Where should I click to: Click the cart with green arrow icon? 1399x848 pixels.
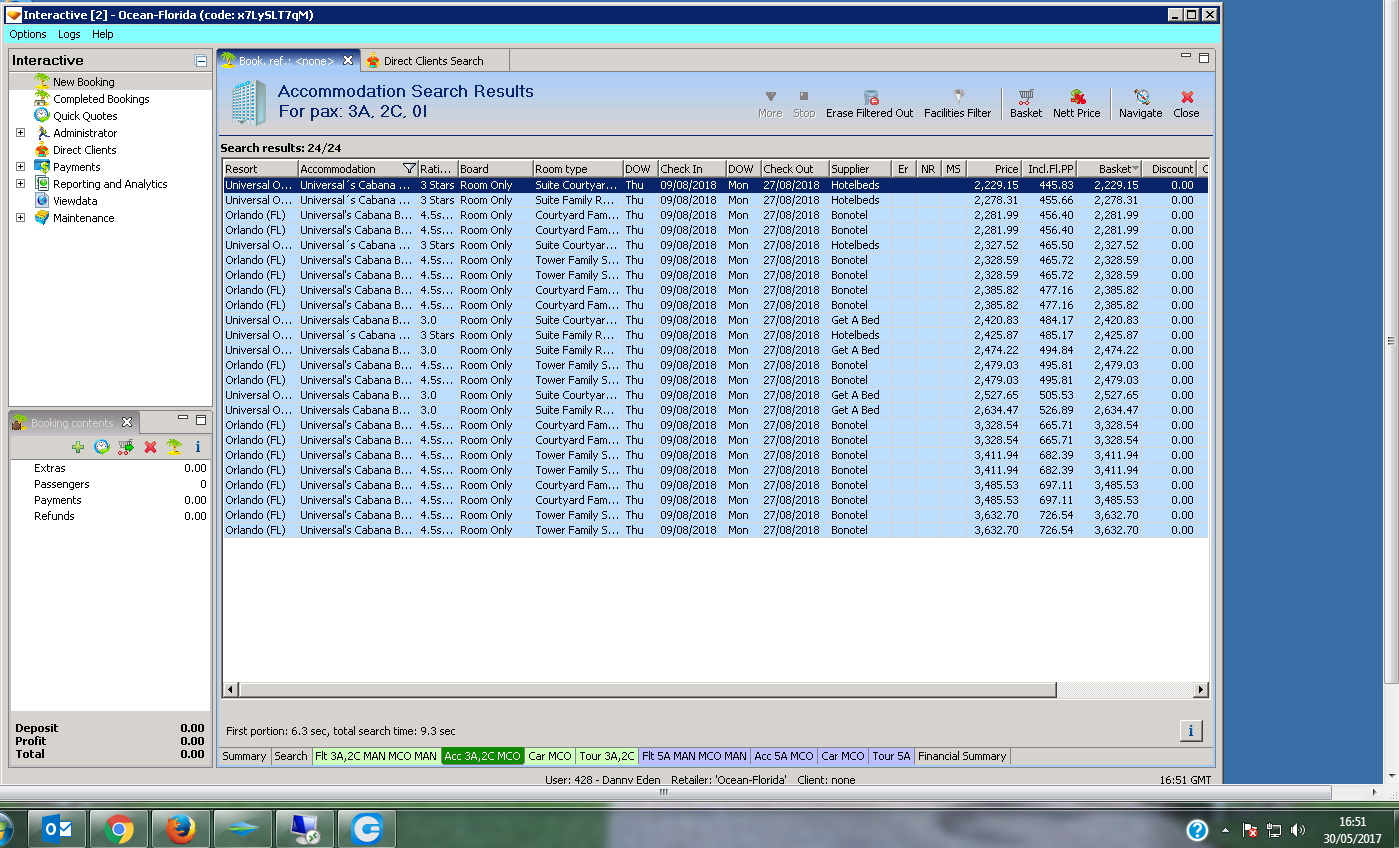[x=126, y=447]
